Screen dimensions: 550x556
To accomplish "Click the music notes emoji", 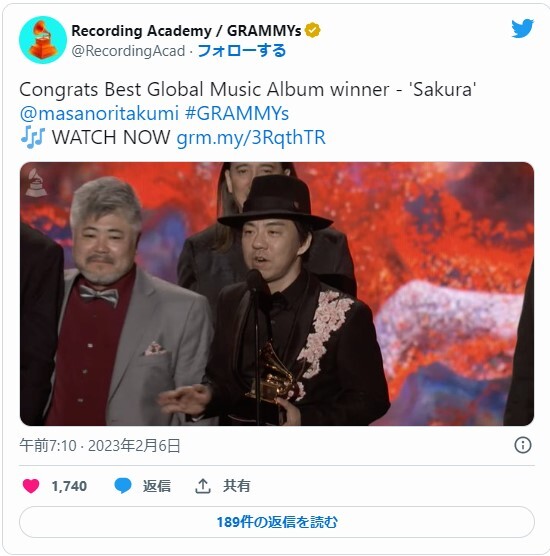I will [x=33, y=138].
